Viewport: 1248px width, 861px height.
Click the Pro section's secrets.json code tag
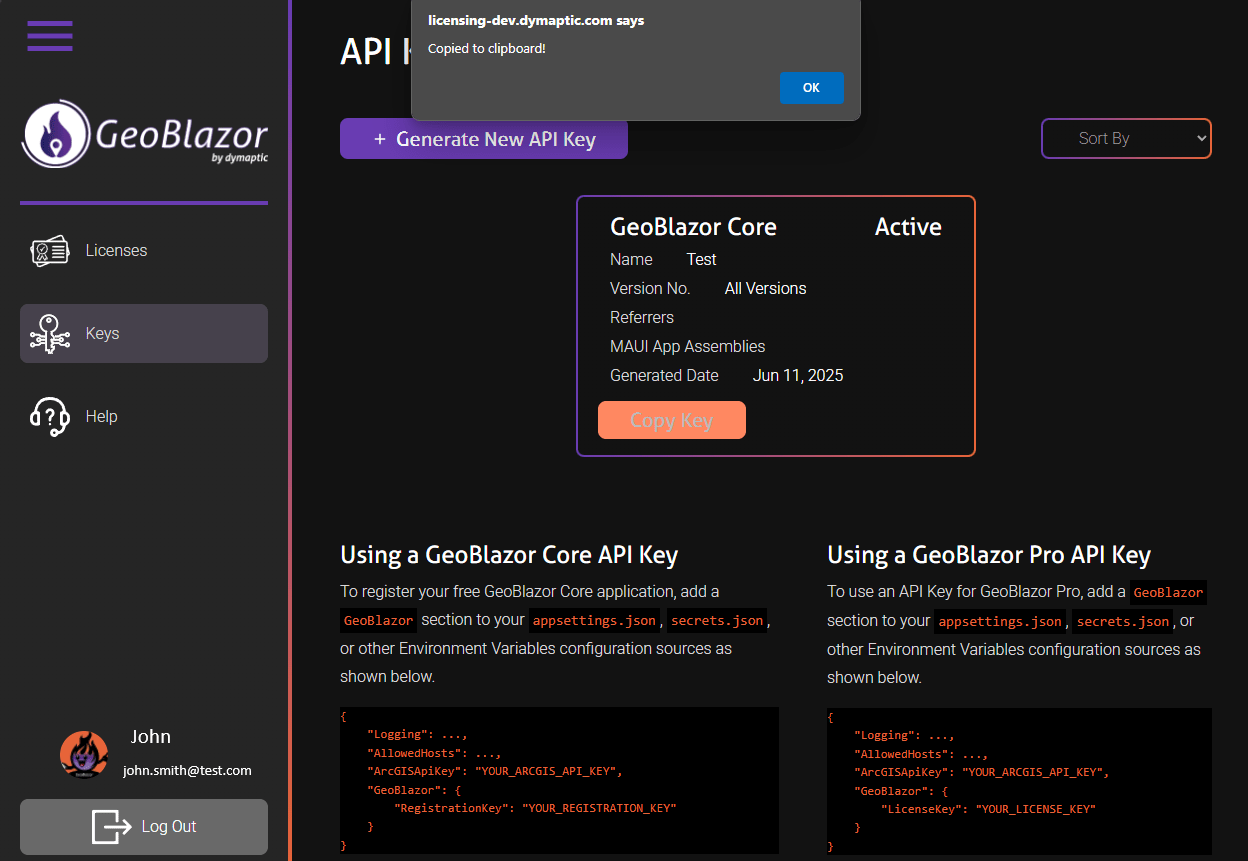(1123, 622)
